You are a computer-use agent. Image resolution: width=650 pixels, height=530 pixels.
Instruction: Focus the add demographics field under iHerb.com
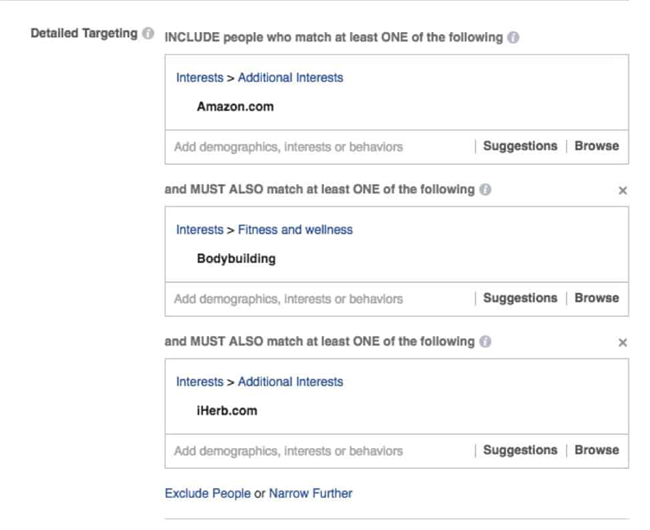coord(320,451)
